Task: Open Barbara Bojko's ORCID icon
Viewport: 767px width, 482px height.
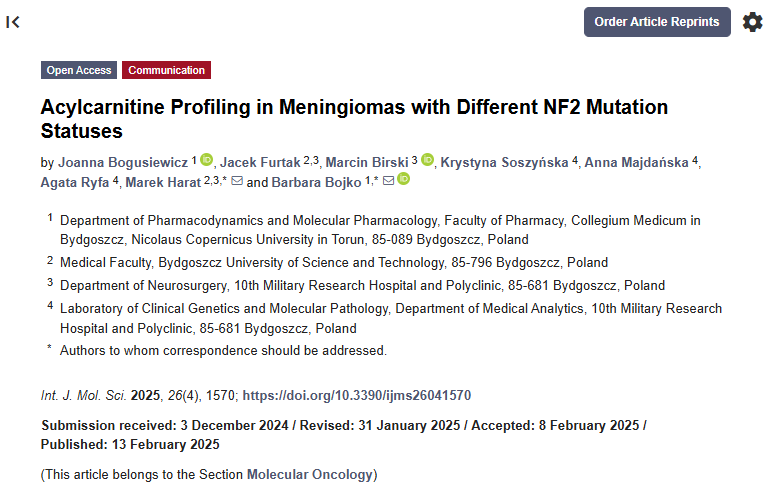Action: (404, 179)
